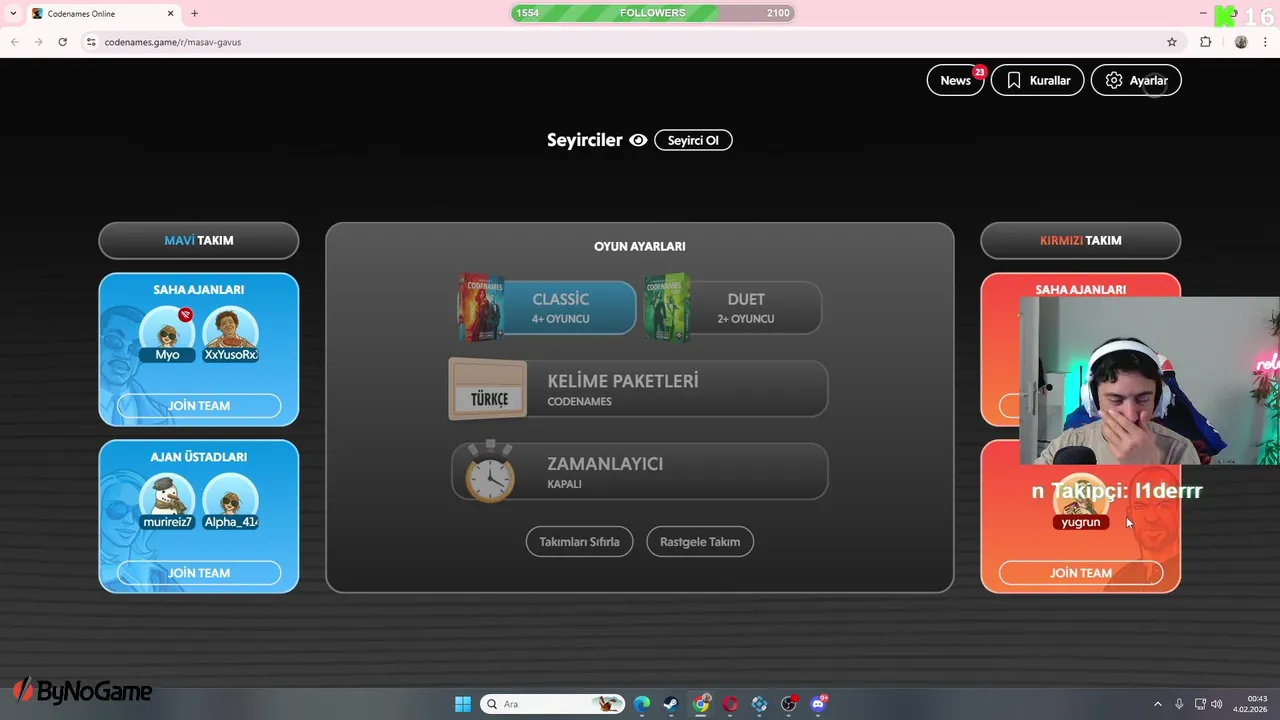Reload the page in the browser
The width and height of the screenshot is (1280, 720).
tap(62, 42)
